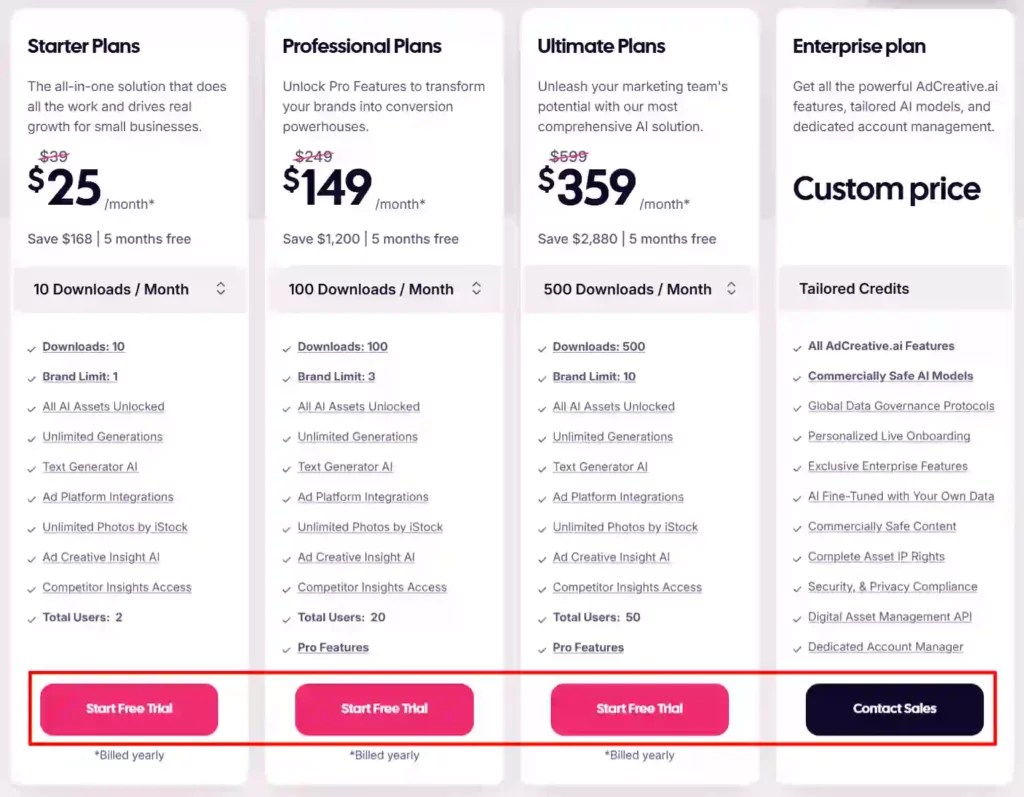Click Unlimited Photos by iStock under Starter
Image resolution: width=1024 pixels, height=797 pixels.
[113, 527]
